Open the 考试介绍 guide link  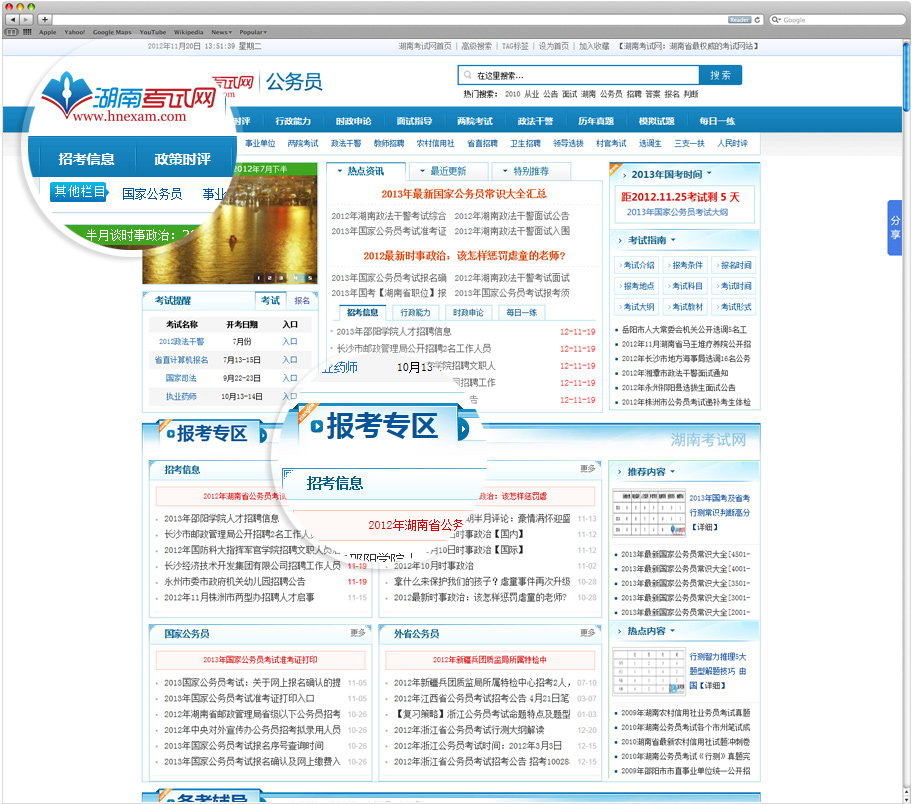(638, 265)
